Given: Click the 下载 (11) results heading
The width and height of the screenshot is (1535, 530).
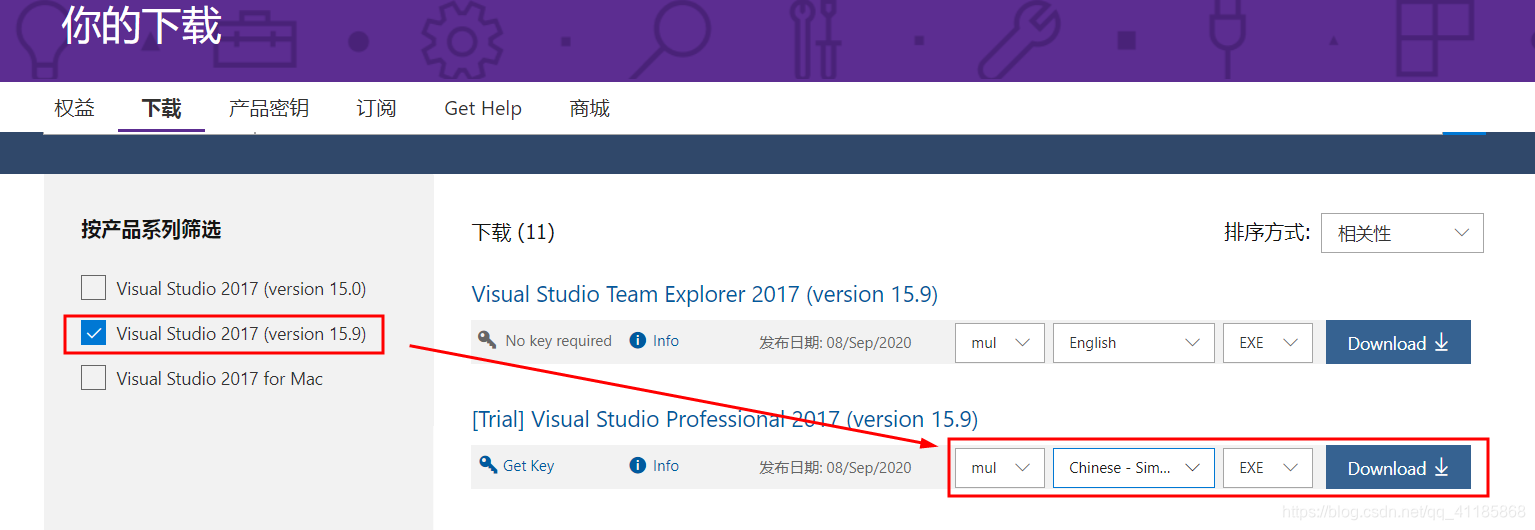Looking at the screenshot, I should (513, 232).
